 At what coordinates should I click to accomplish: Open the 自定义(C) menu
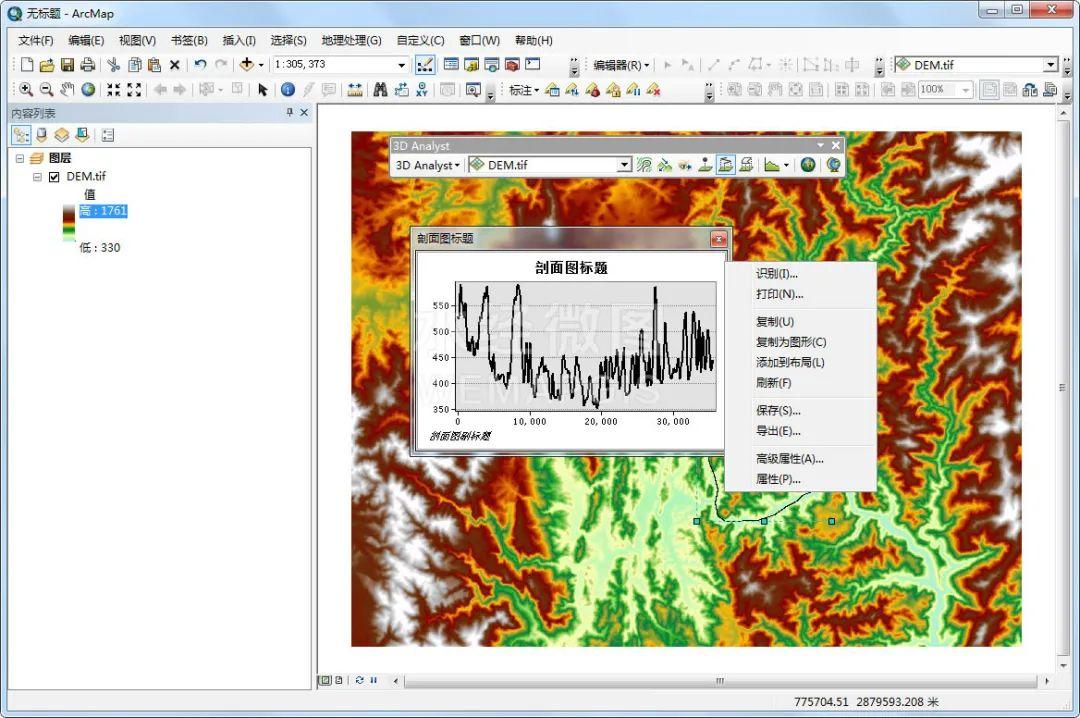click(420, 41)
